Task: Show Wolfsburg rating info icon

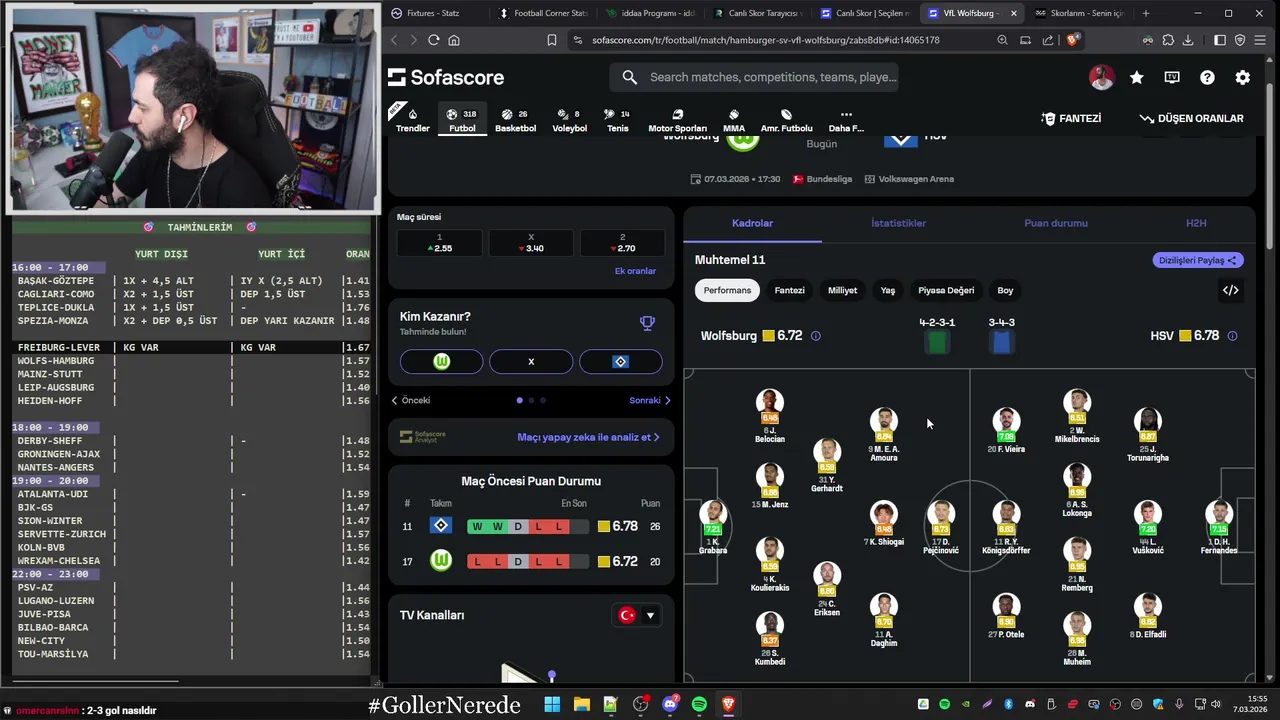Action: point(815,336)
